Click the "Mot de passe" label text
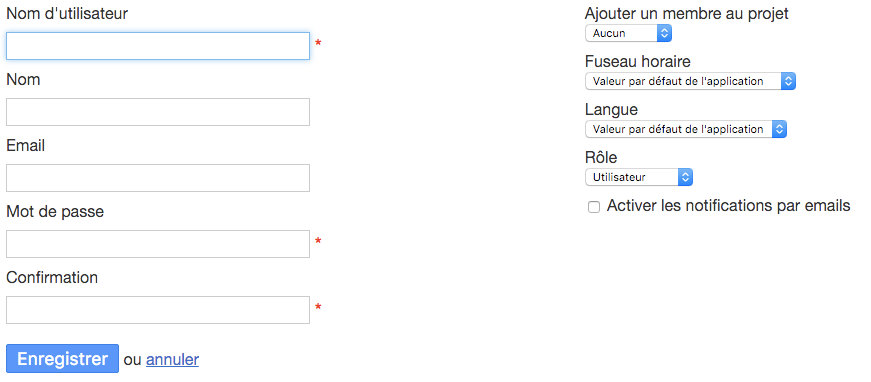The height and width of the screenshot is (382, 871). (55, 212)
